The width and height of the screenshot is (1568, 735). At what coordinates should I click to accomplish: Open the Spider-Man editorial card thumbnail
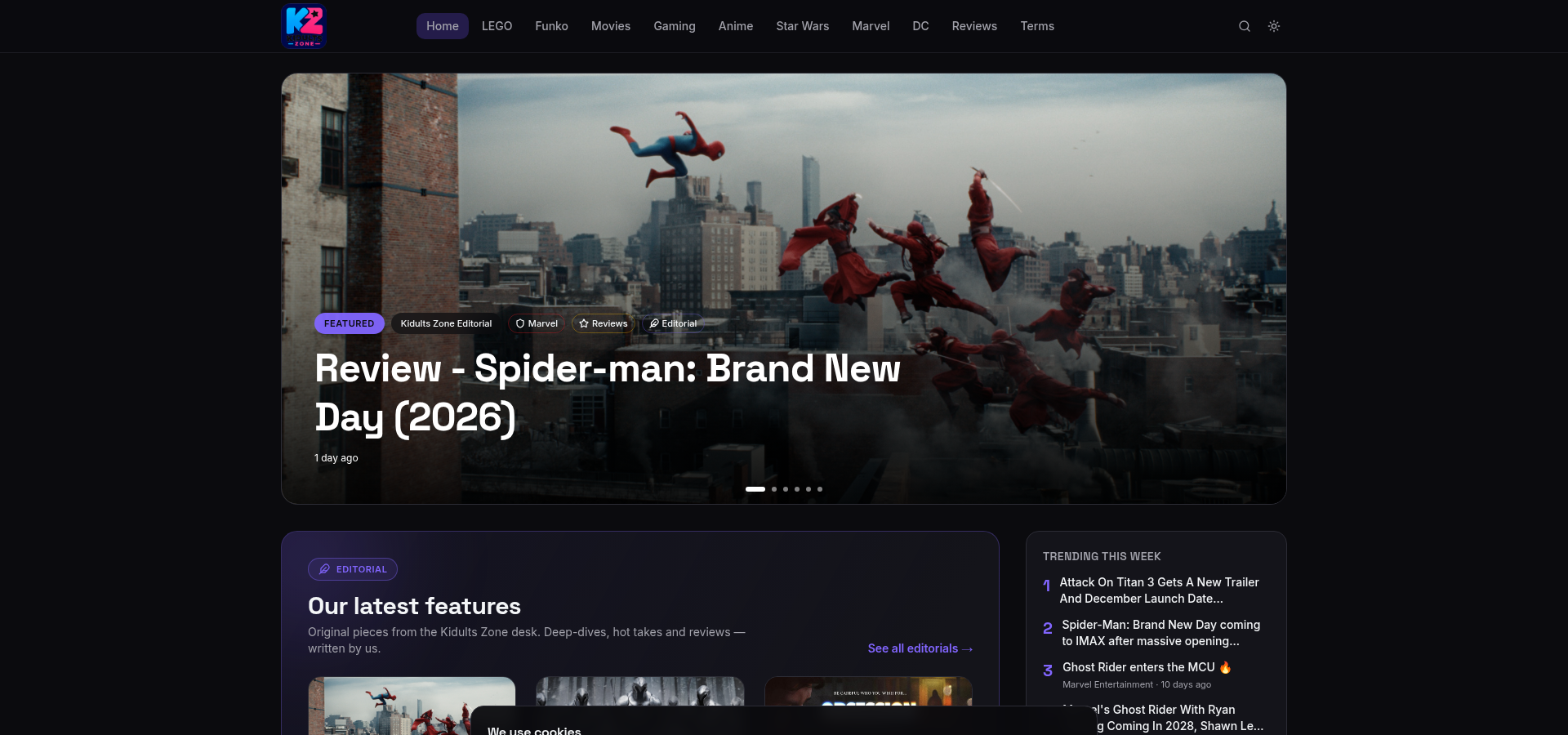click(x=412, y=706)
